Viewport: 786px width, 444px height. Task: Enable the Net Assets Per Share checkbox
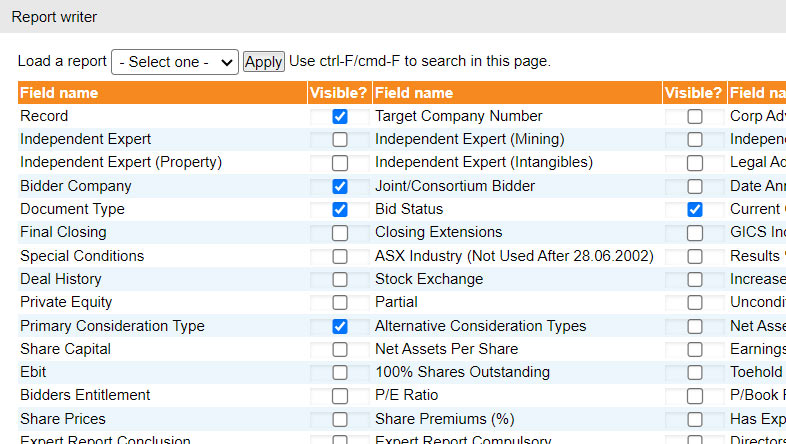(x=695, y=350)
